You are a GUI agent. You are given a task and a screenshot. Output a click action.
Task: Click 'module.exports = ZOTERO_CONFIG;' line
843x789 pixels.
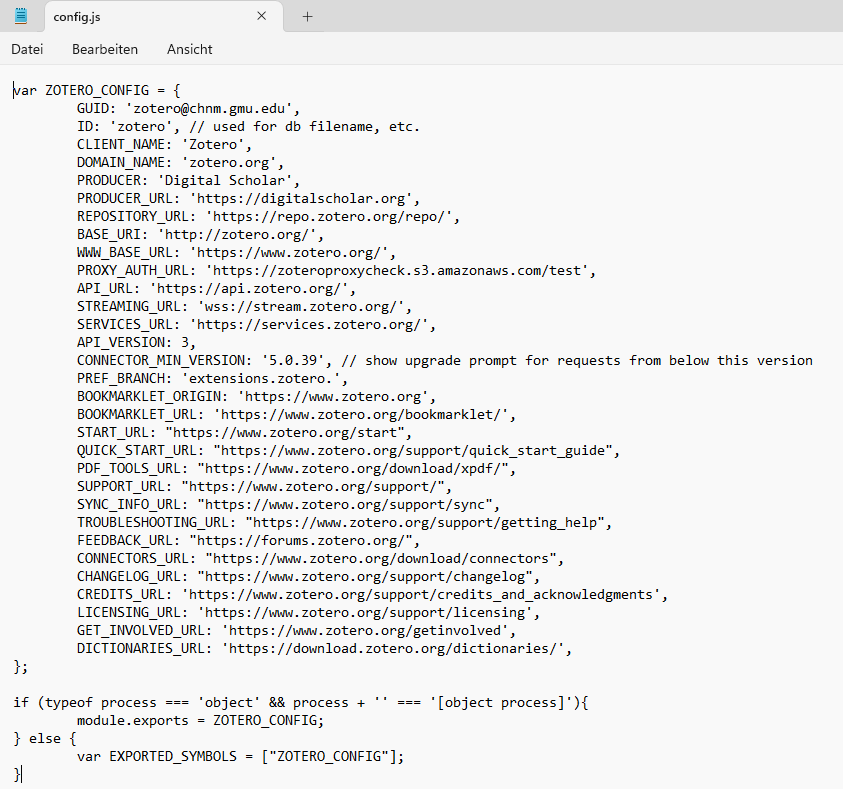(x=200, y=721)
